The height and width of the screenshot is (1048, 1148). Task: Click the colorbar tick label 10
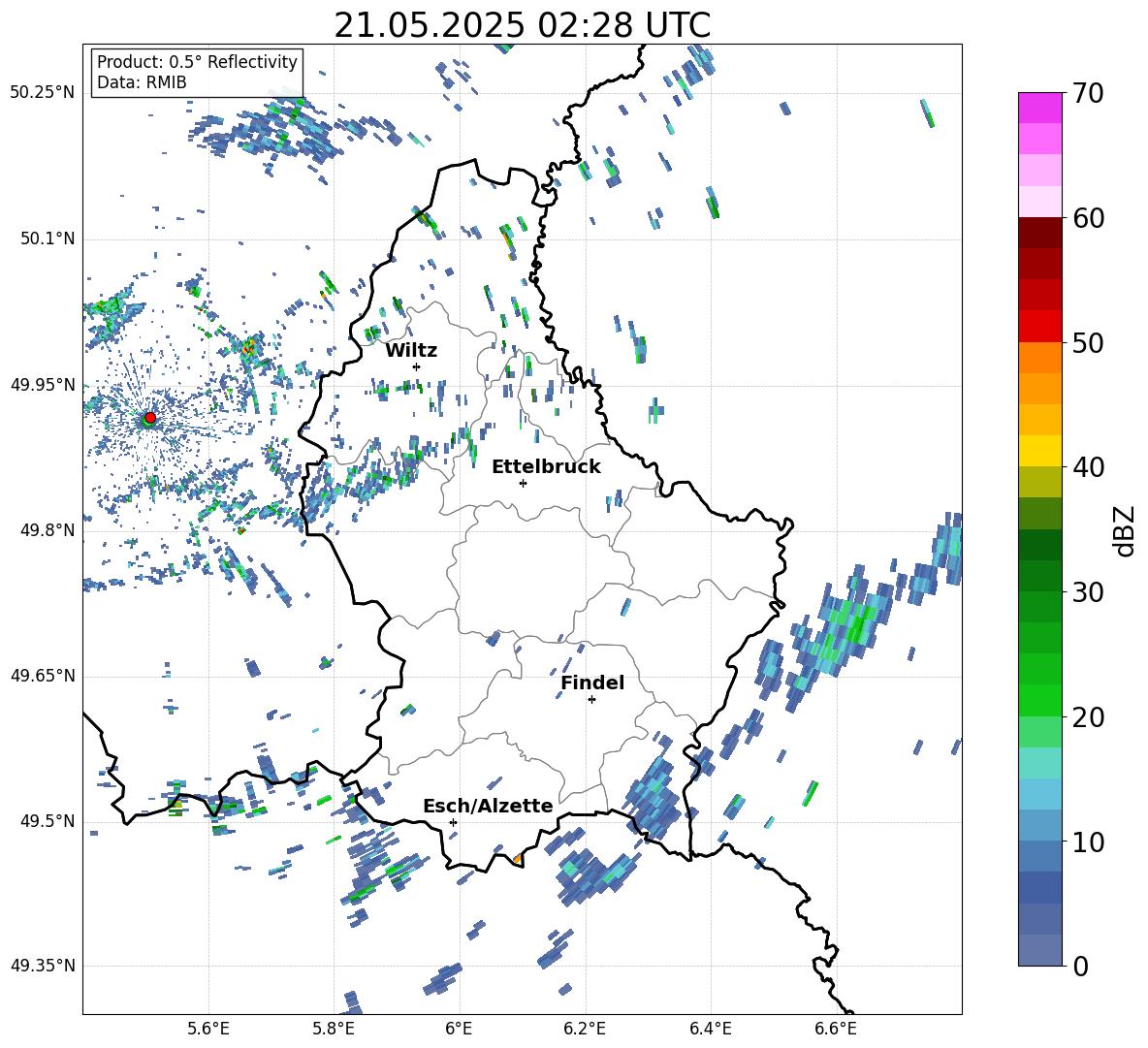click(1088, 842)
